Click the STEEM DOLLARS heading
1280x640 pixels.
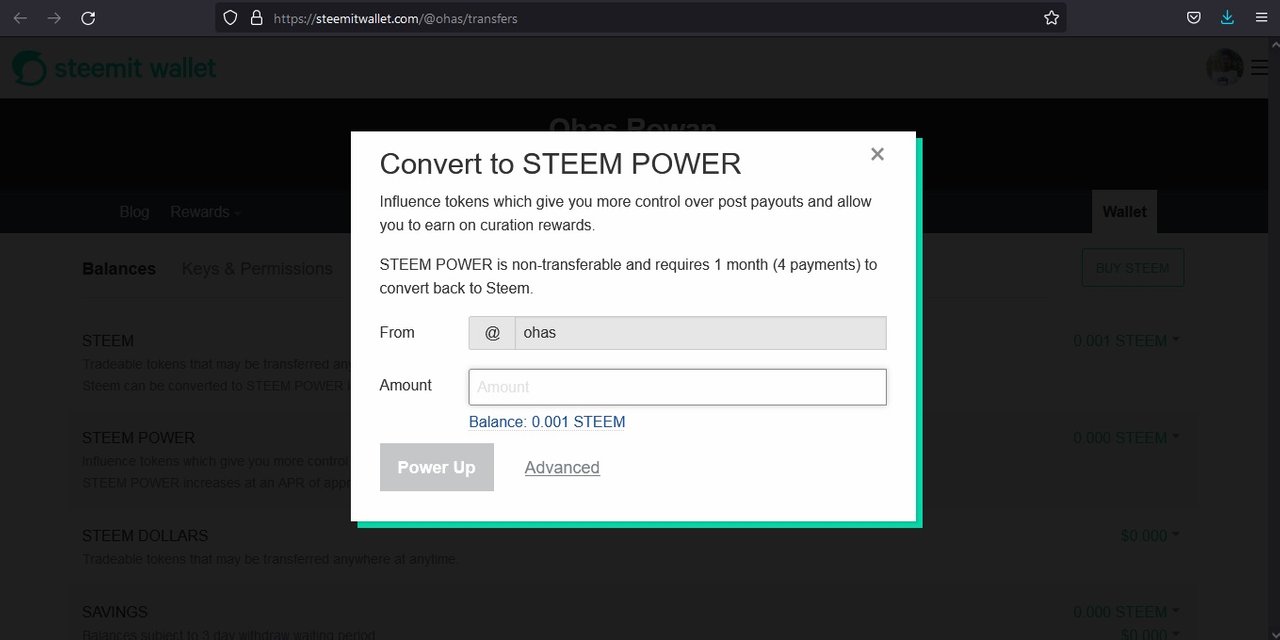click(145, 536)
